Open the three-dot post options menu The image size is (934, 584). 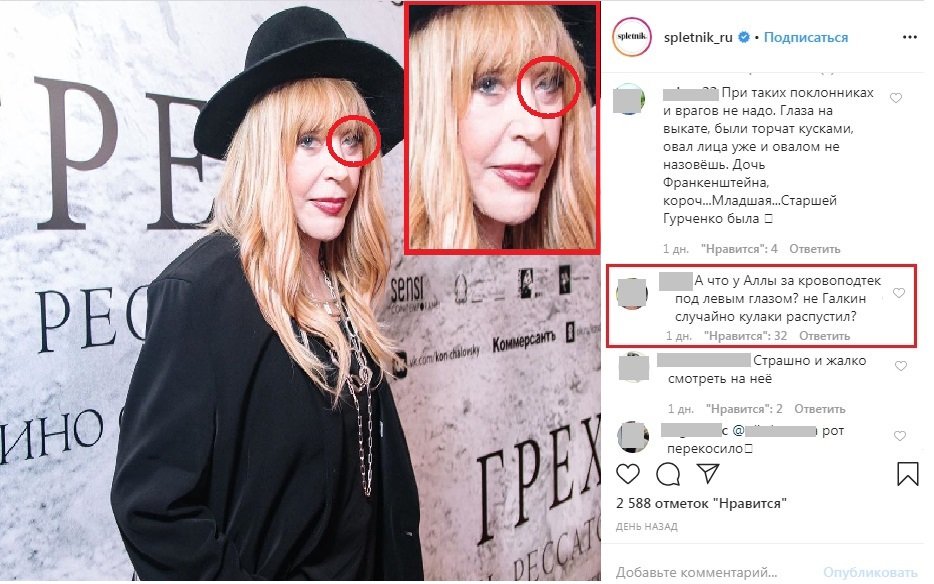point(910,37)
